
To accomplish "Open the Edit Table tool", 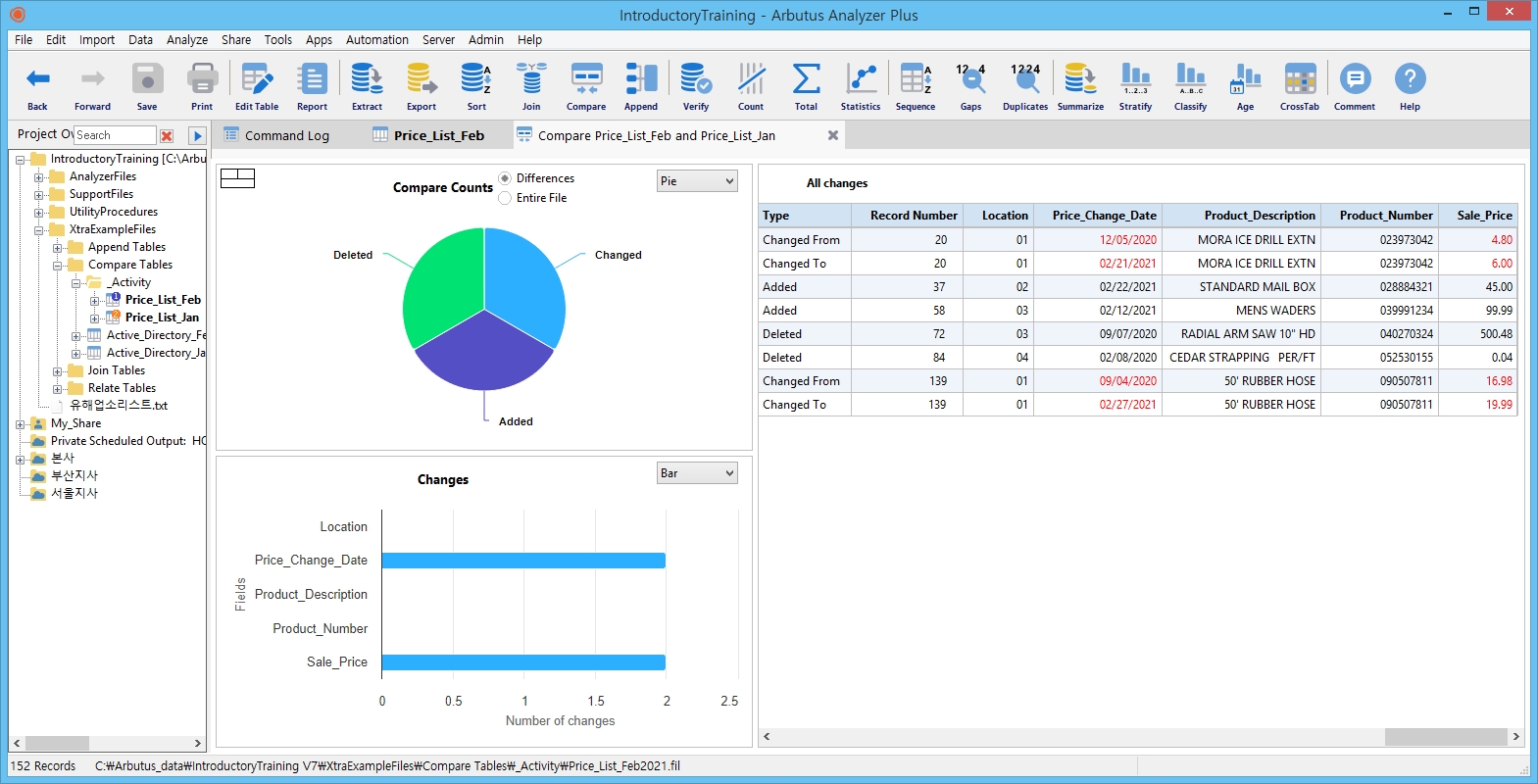I will tap(257, 78).
